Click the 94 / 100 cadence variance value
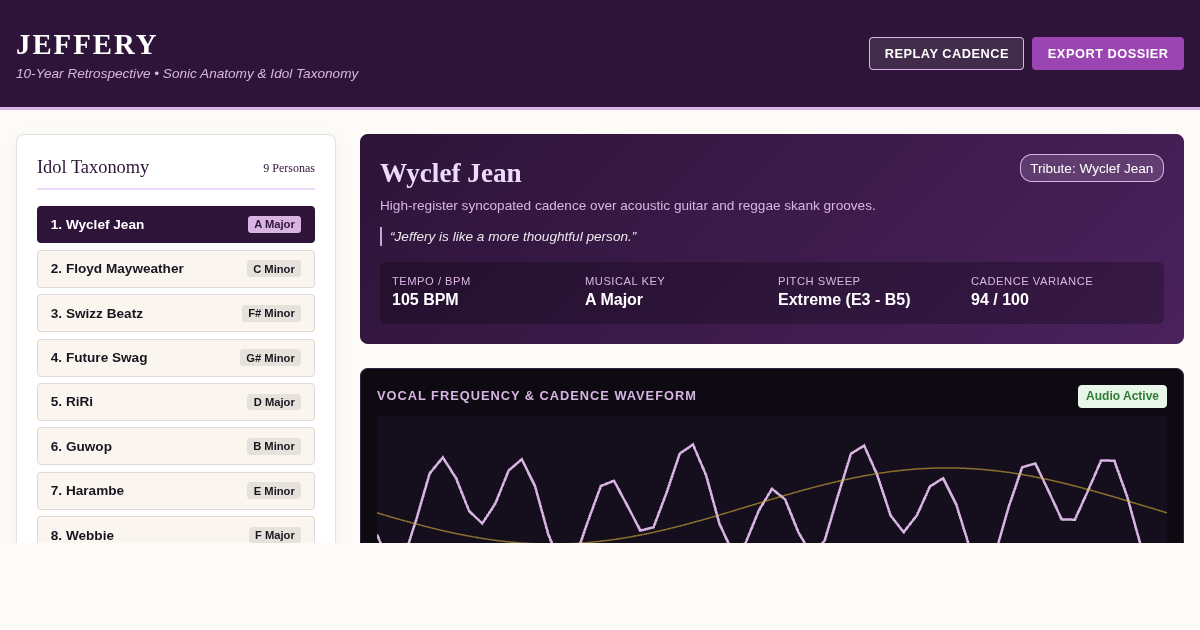The image size is (1200, 630). pyautogui.click(x=1000, y=300)
